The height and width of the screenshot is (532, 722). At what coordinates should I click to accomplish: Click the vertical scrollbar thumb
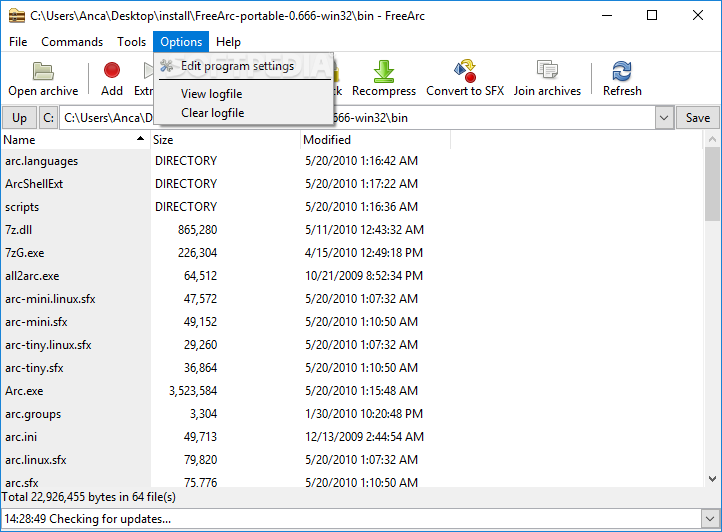coord(712,184)
